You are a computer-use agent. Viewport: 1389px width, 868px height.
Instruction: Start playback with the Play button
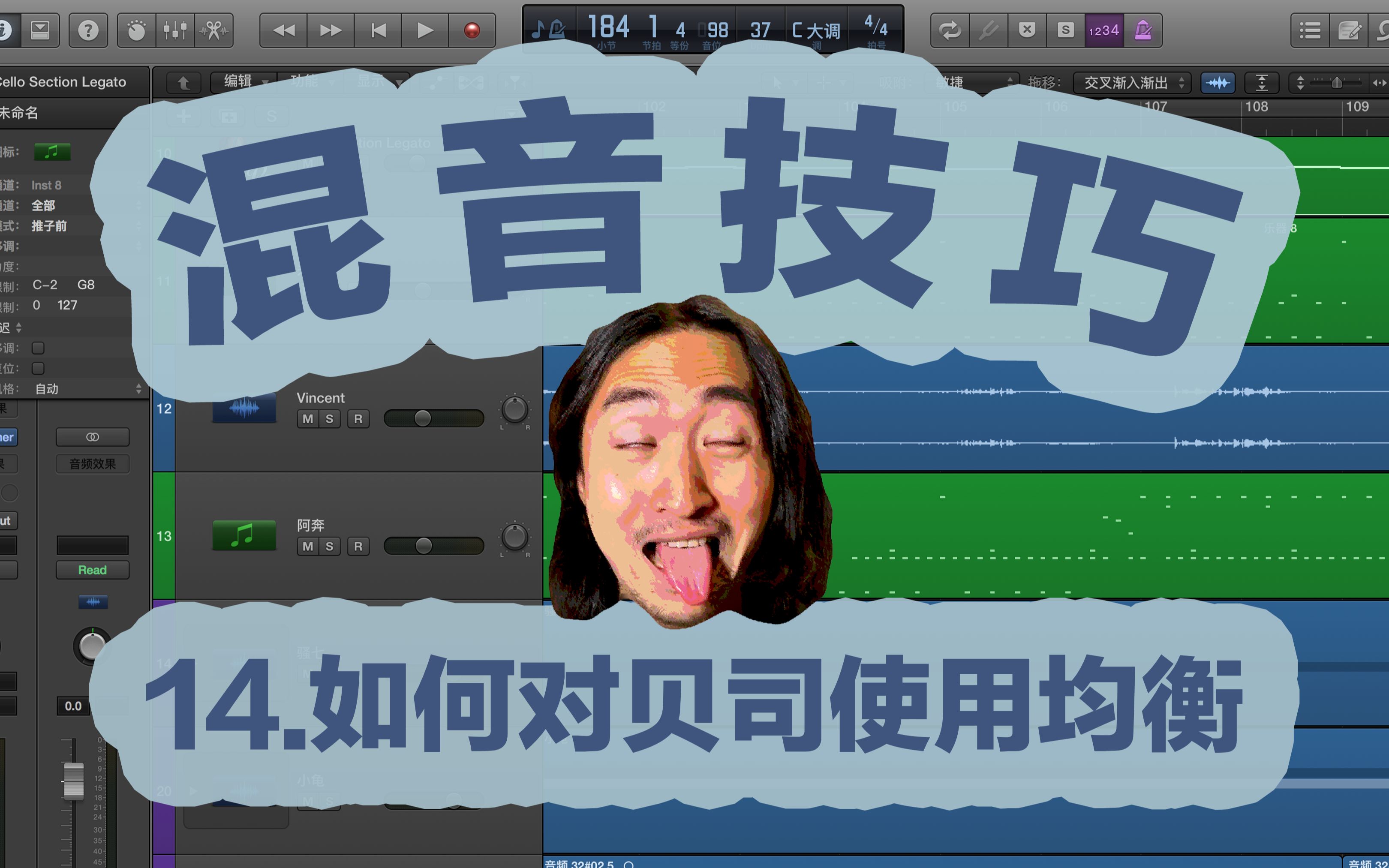pos(425,30)
